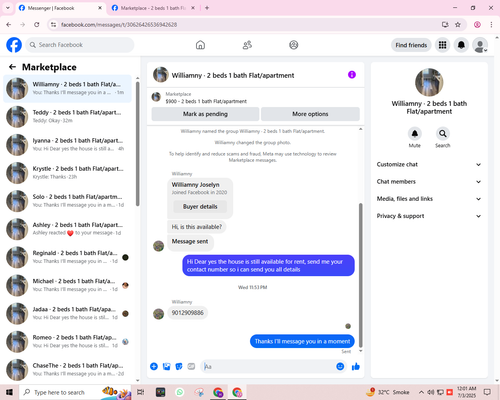Search in conversation with magnifier icon
Image resolution: width=500 pixels, height=400 pixels.
(x=443, y=134)
